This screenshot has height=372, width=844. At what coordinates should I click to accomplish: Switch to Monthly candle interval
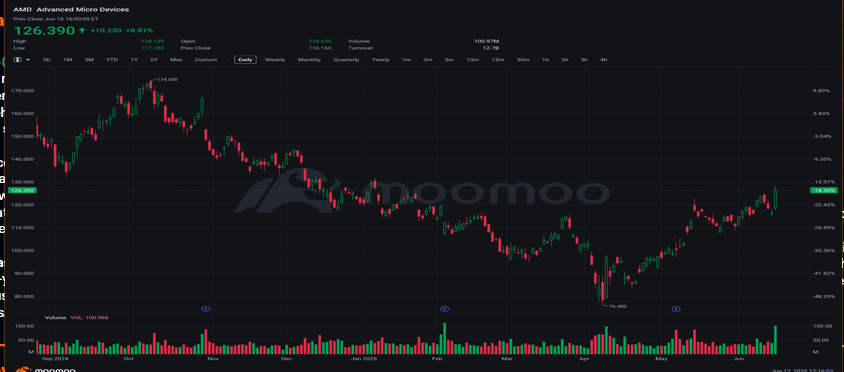310,60
